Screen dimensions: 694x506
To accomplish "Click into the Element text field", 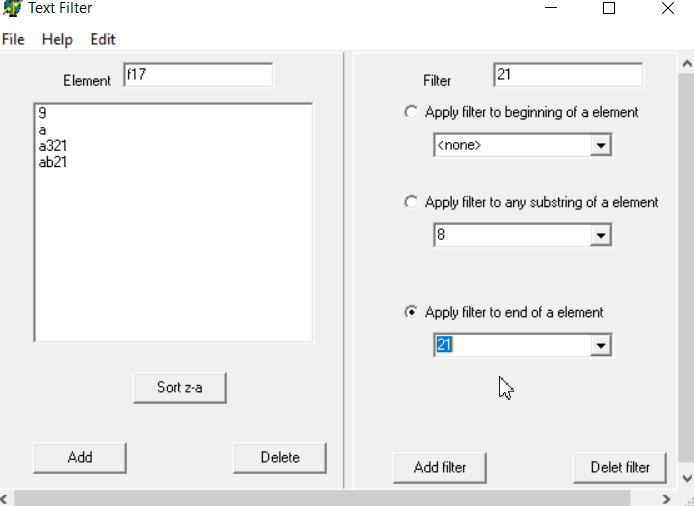I will tap(198, 75).
